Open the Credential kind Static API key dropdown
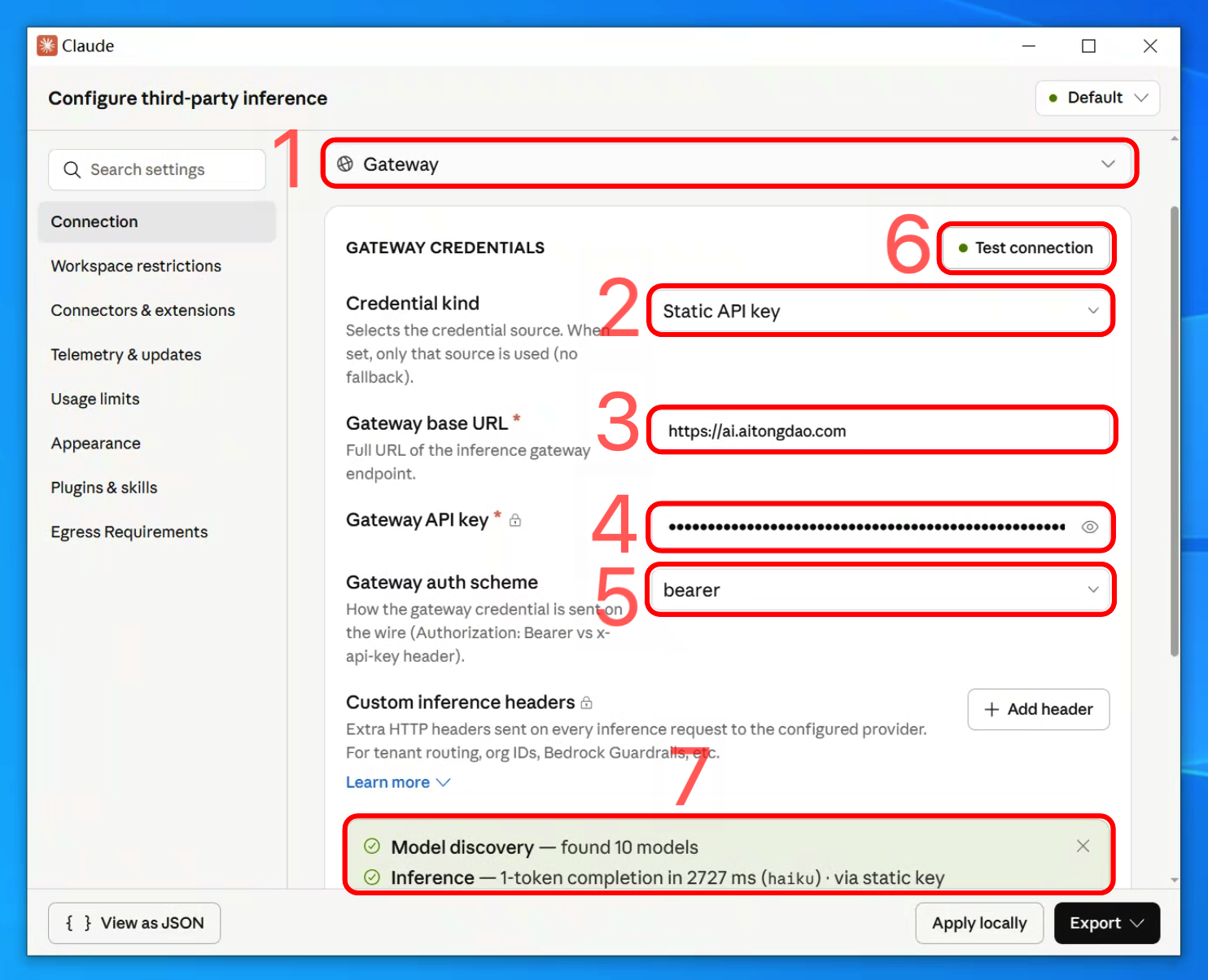Image resolution: width=1208 pixels, height=980 pixels. tap(880, 311)
